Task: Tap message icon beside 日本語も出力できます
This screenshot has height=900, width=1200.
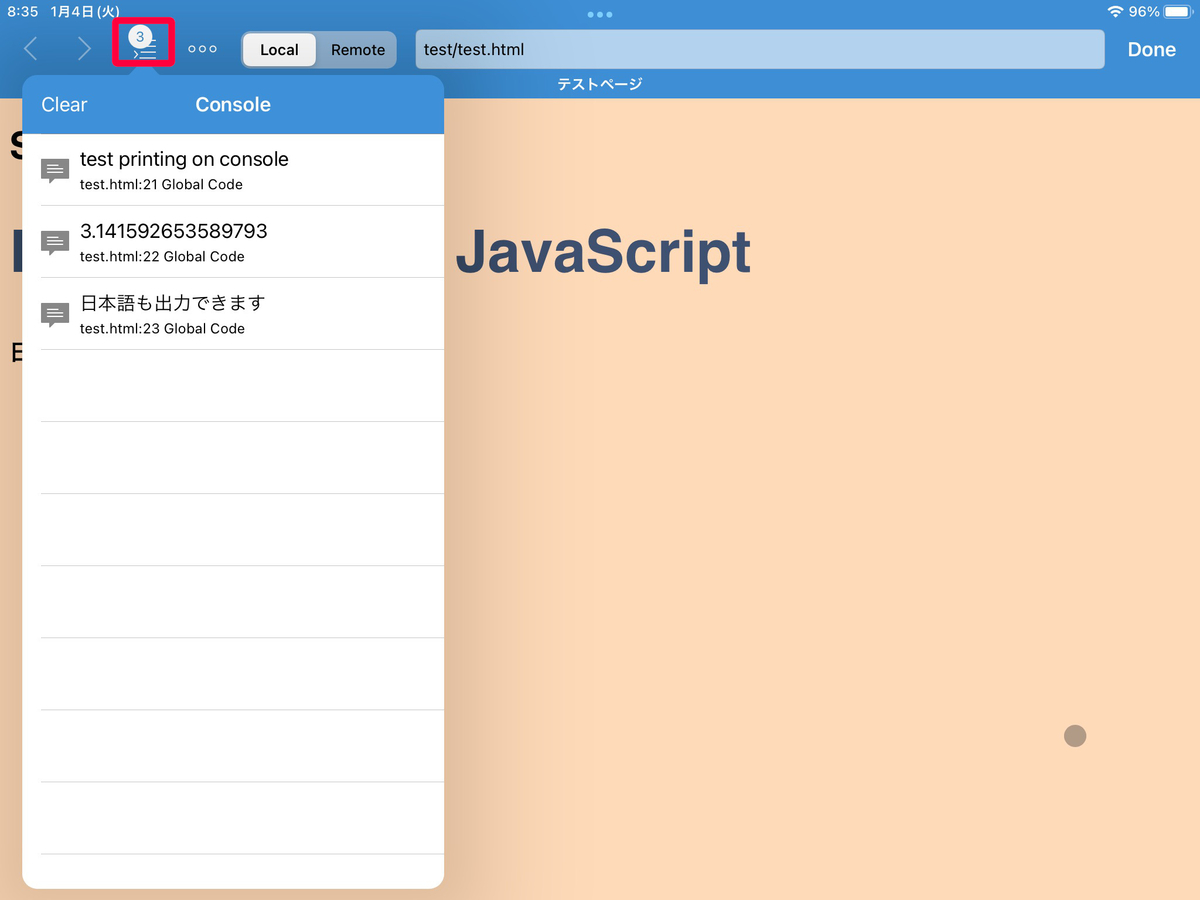Action: [x=55, y=315]
